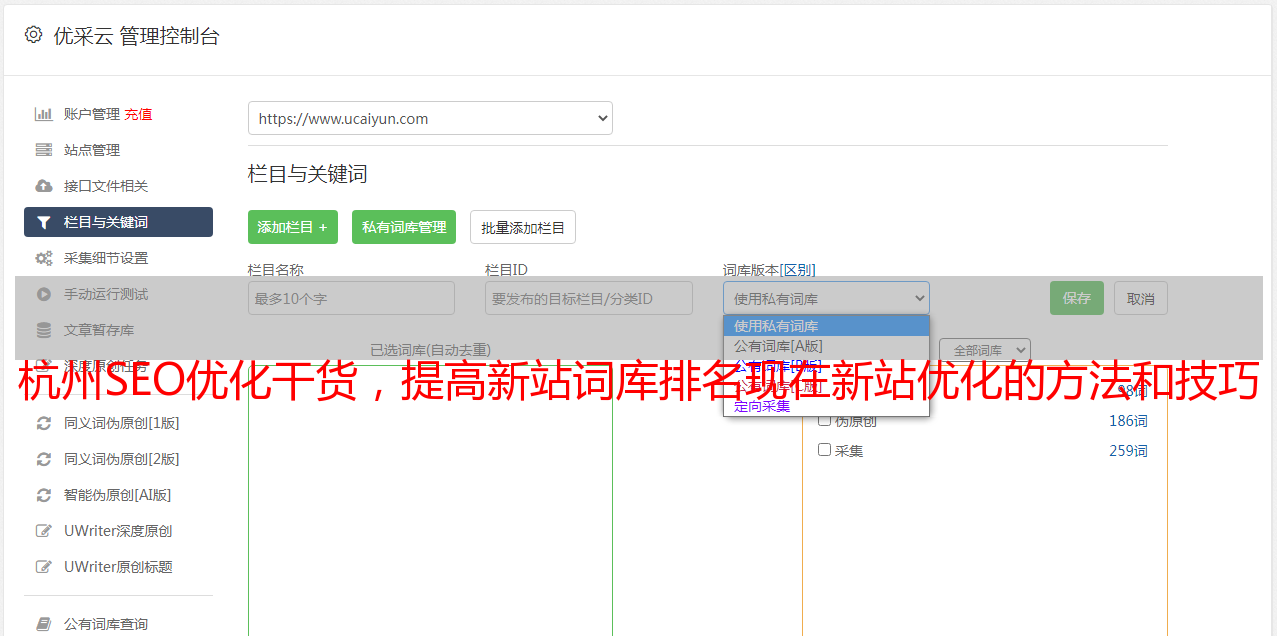This screenshot has width=1277, height=636.
Task: Open the 全部词库 filter dropdown
Action: point(985,351)
